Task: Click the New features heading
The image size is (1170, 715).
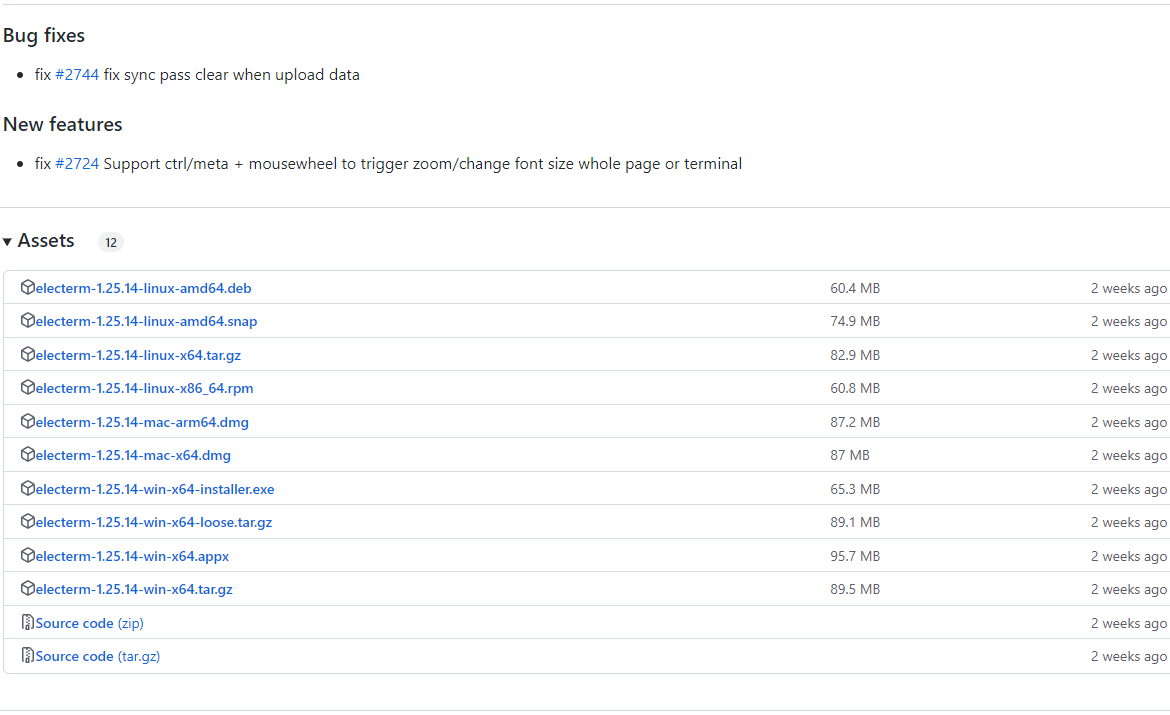Action: pyautogui.click(x=63, y=124)
